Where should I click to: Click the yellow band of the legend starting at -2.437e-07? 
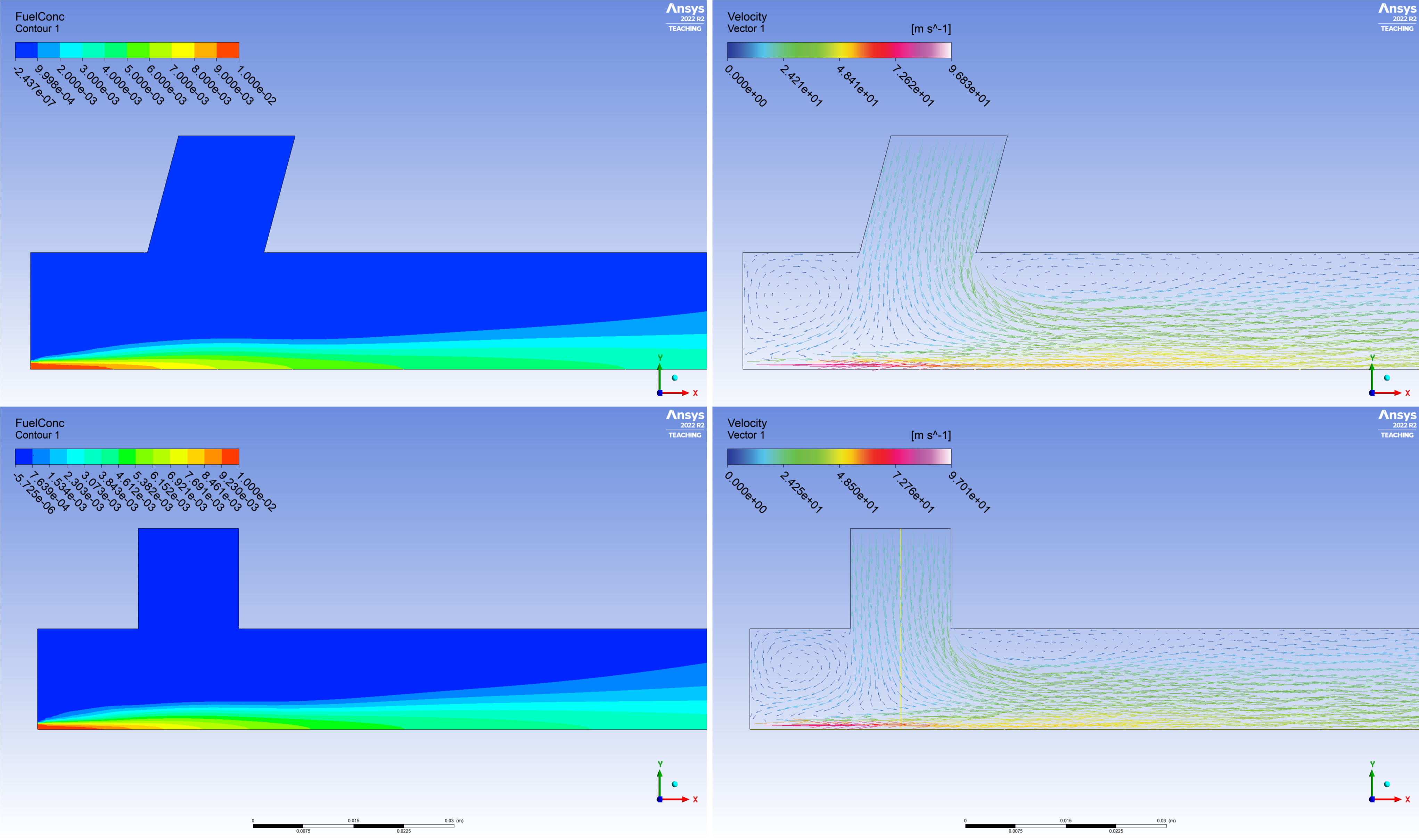(183, 50)
